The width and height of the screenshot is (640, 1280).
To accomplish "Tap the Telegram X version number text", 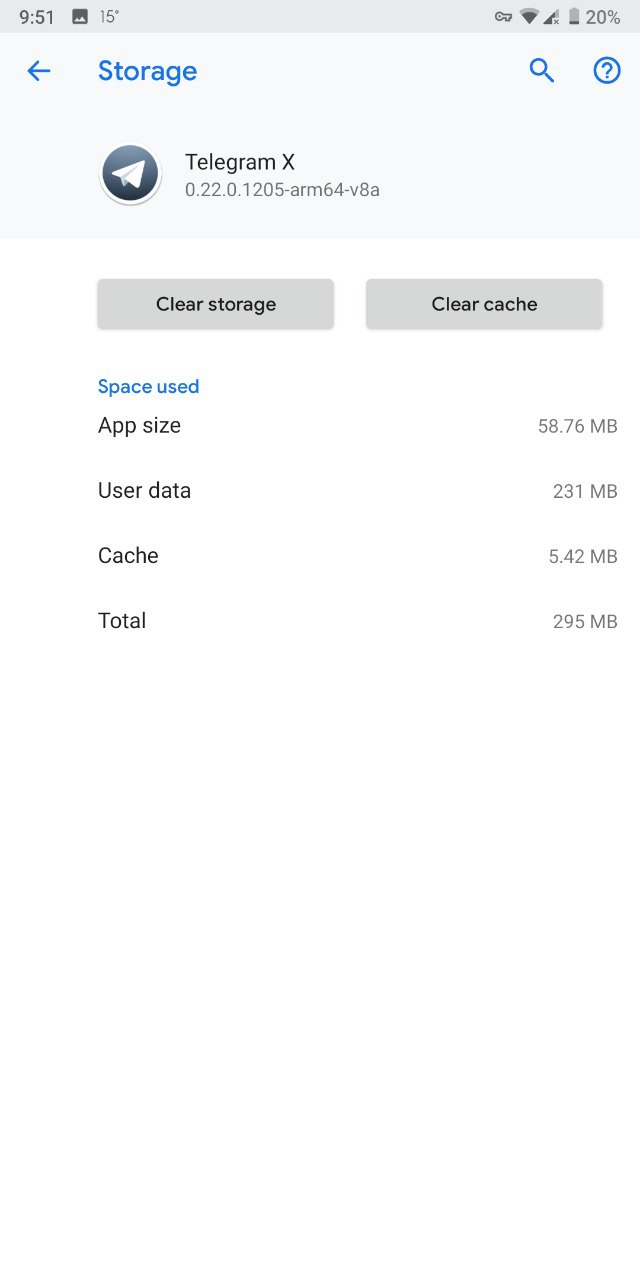I will 282,189.
